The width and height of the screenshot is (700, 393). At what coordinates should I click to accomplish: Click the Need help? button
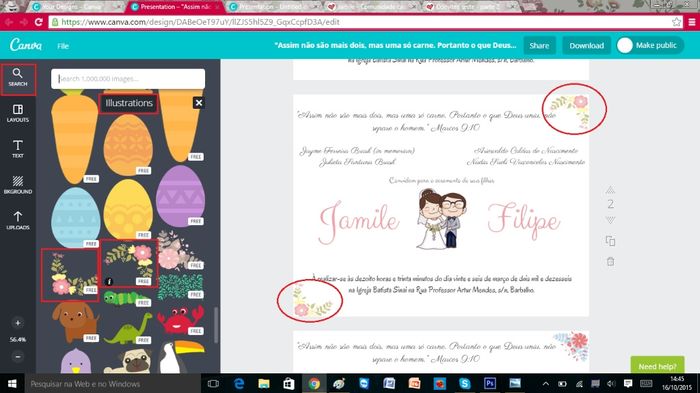coord(657,366)
